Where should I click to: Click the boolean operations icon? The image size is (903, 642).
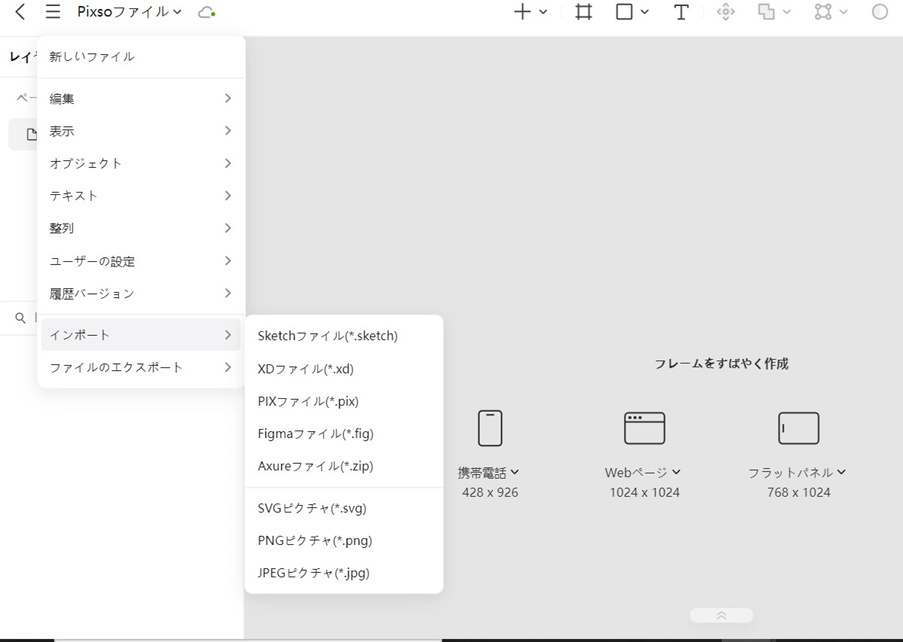pos(766,12)
